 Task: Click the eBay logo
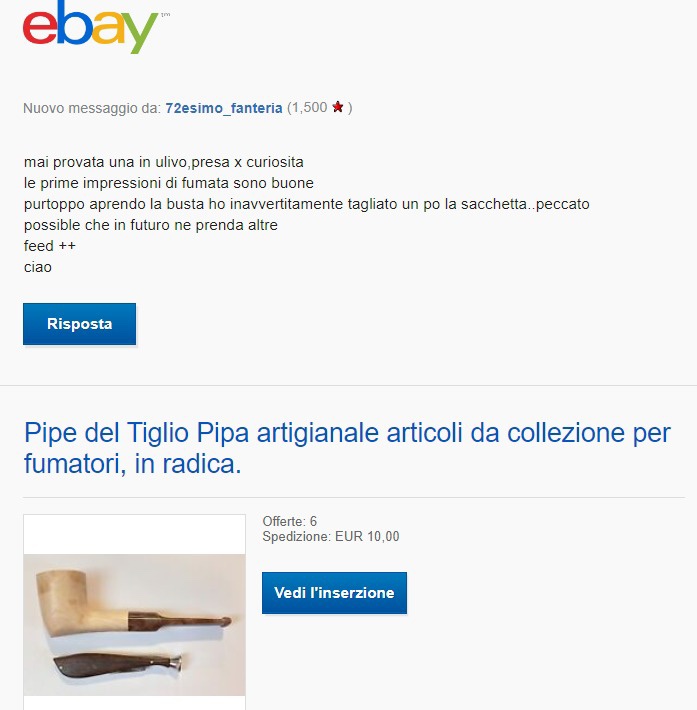pos(90,28)
